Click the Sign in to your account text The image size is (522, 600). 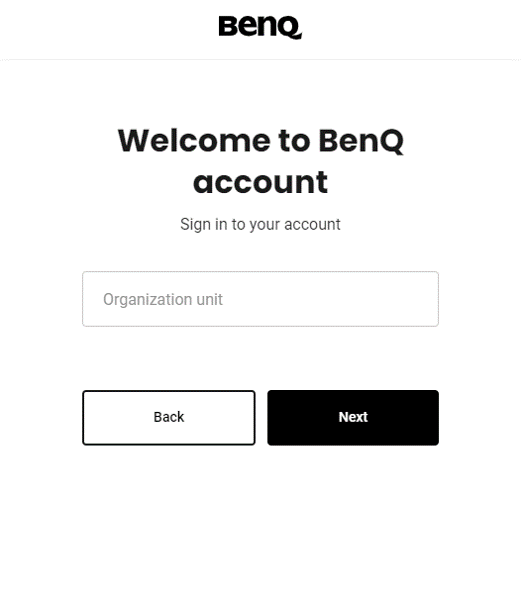260,225
